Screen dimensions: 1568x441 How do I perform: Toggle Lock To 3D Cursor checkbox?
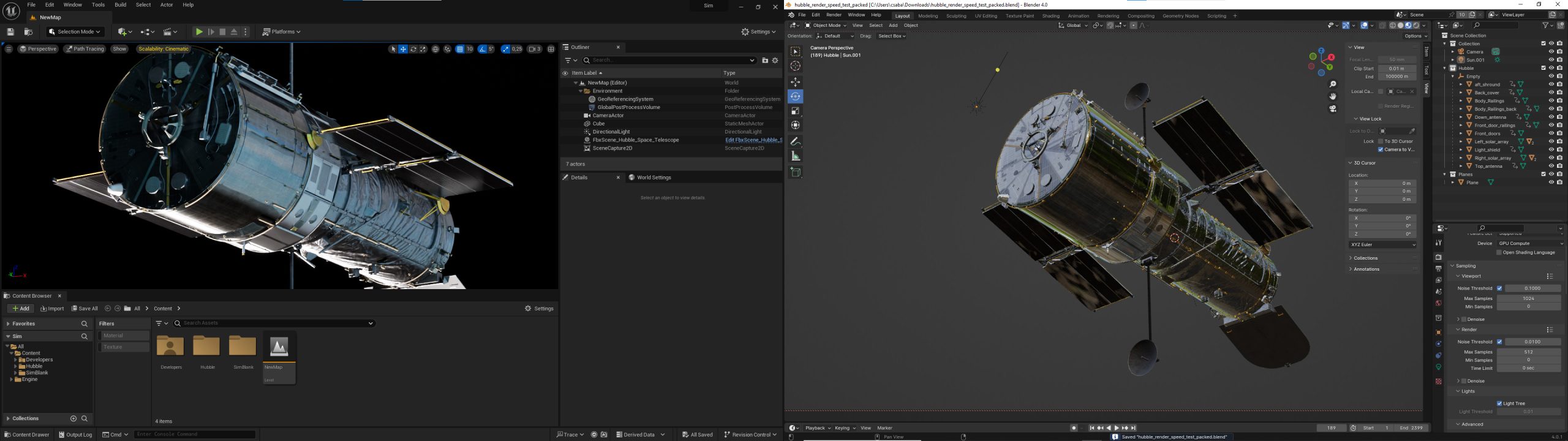pos(1381,141)
